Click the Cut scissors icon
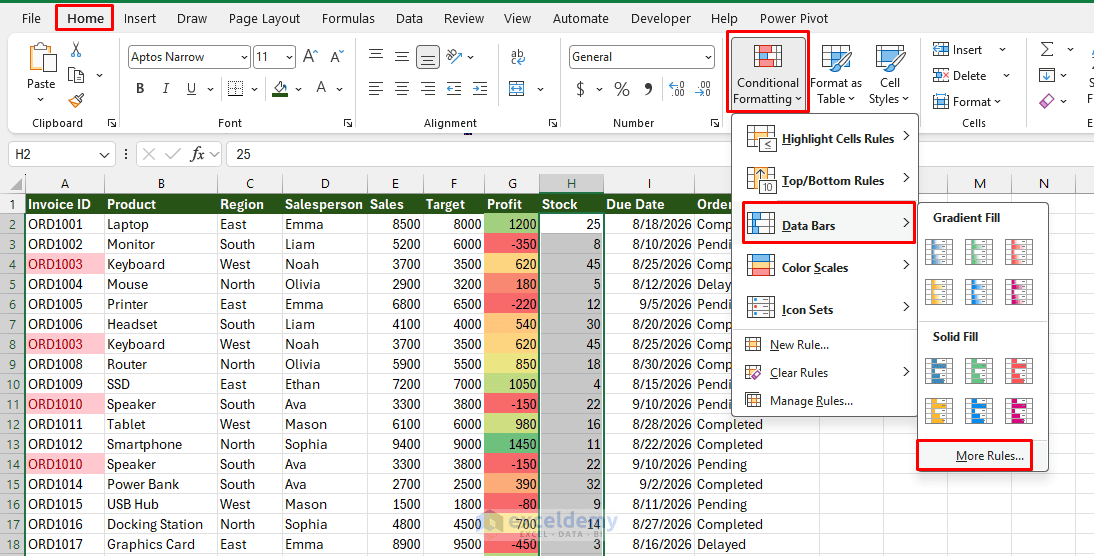The image size is (1094, 556). 76,50
